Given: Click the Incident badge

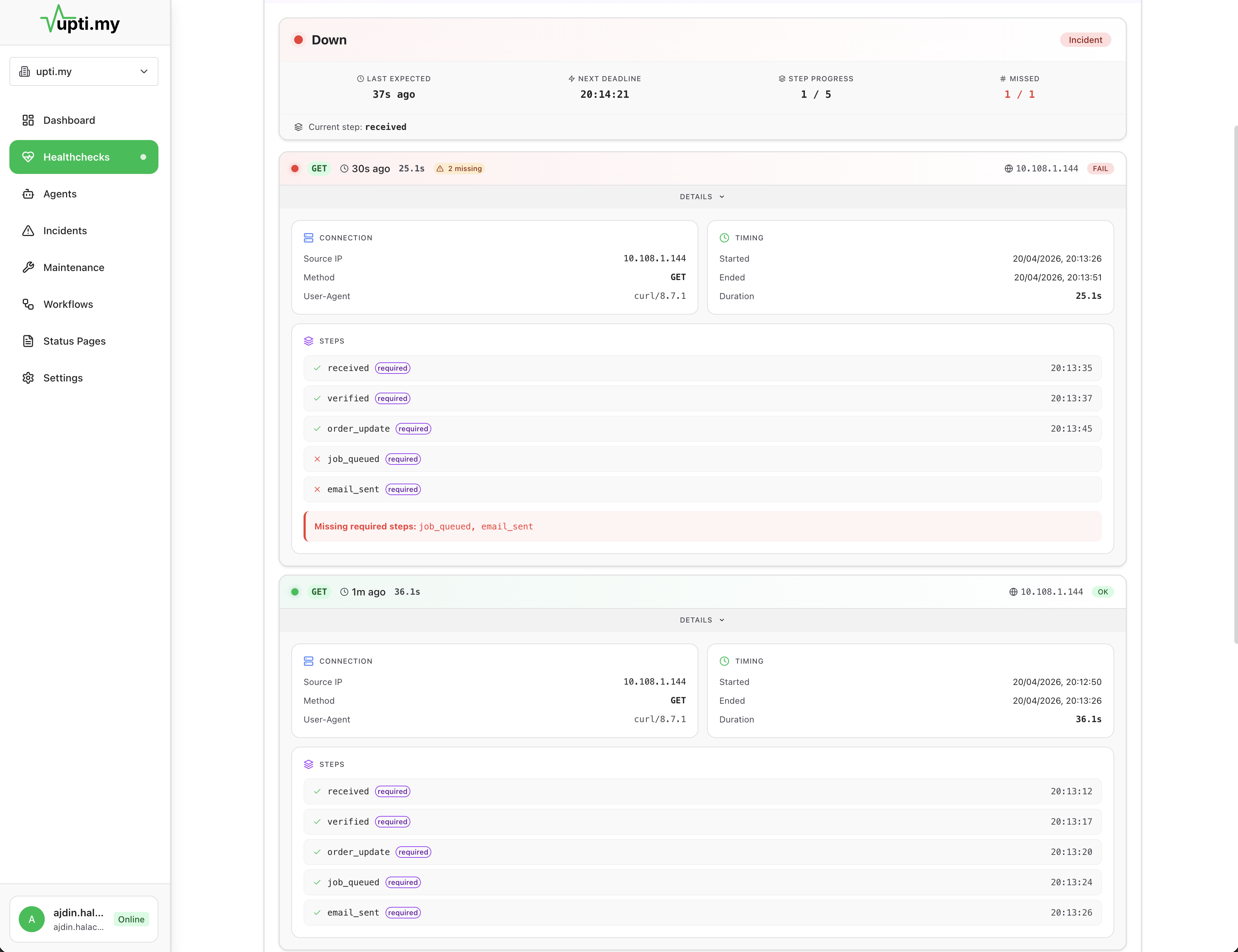Looking at the screenshot, I should tap(1085, 40).
